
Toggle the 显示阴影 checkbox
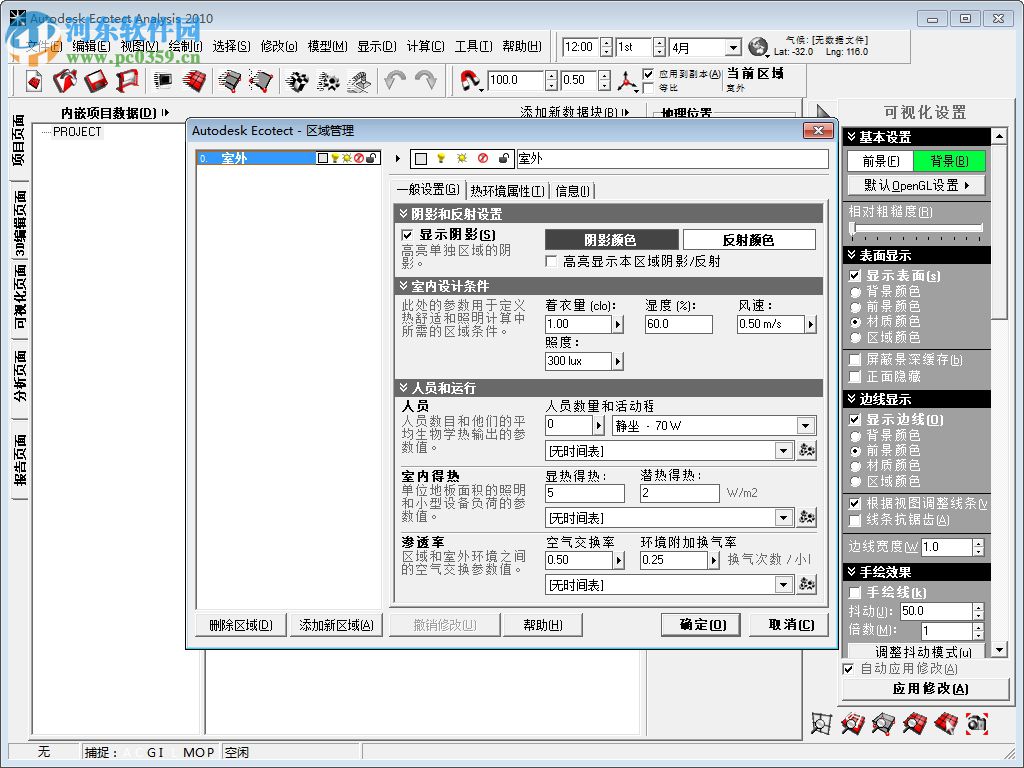tap(407, 234)
